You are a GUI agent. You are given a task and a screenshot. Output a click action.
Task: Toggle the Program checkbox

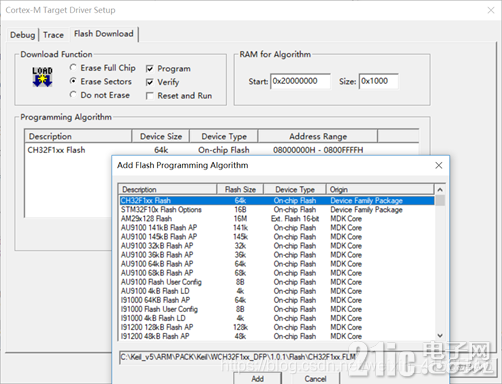click(x=150, y=69)
